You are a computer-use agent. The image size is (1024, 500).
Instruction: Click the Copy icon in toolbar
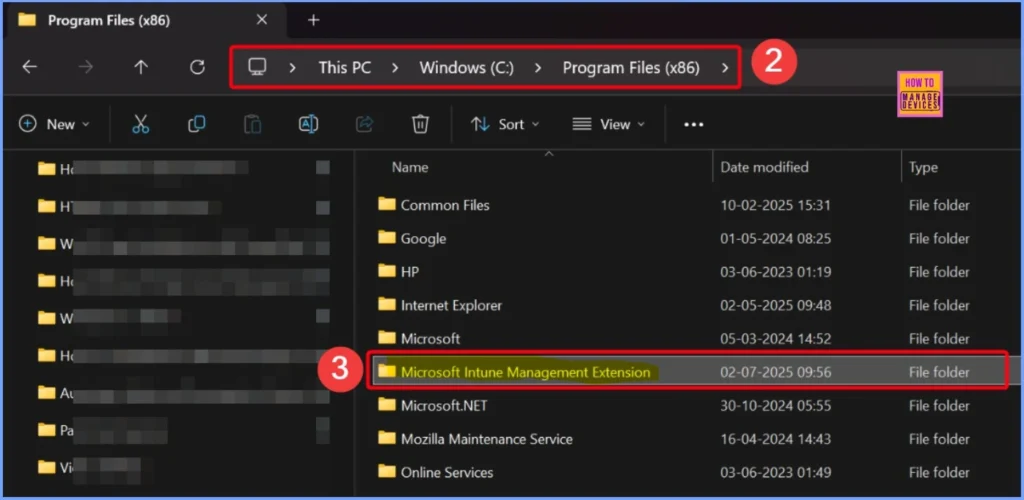point(197,124)
